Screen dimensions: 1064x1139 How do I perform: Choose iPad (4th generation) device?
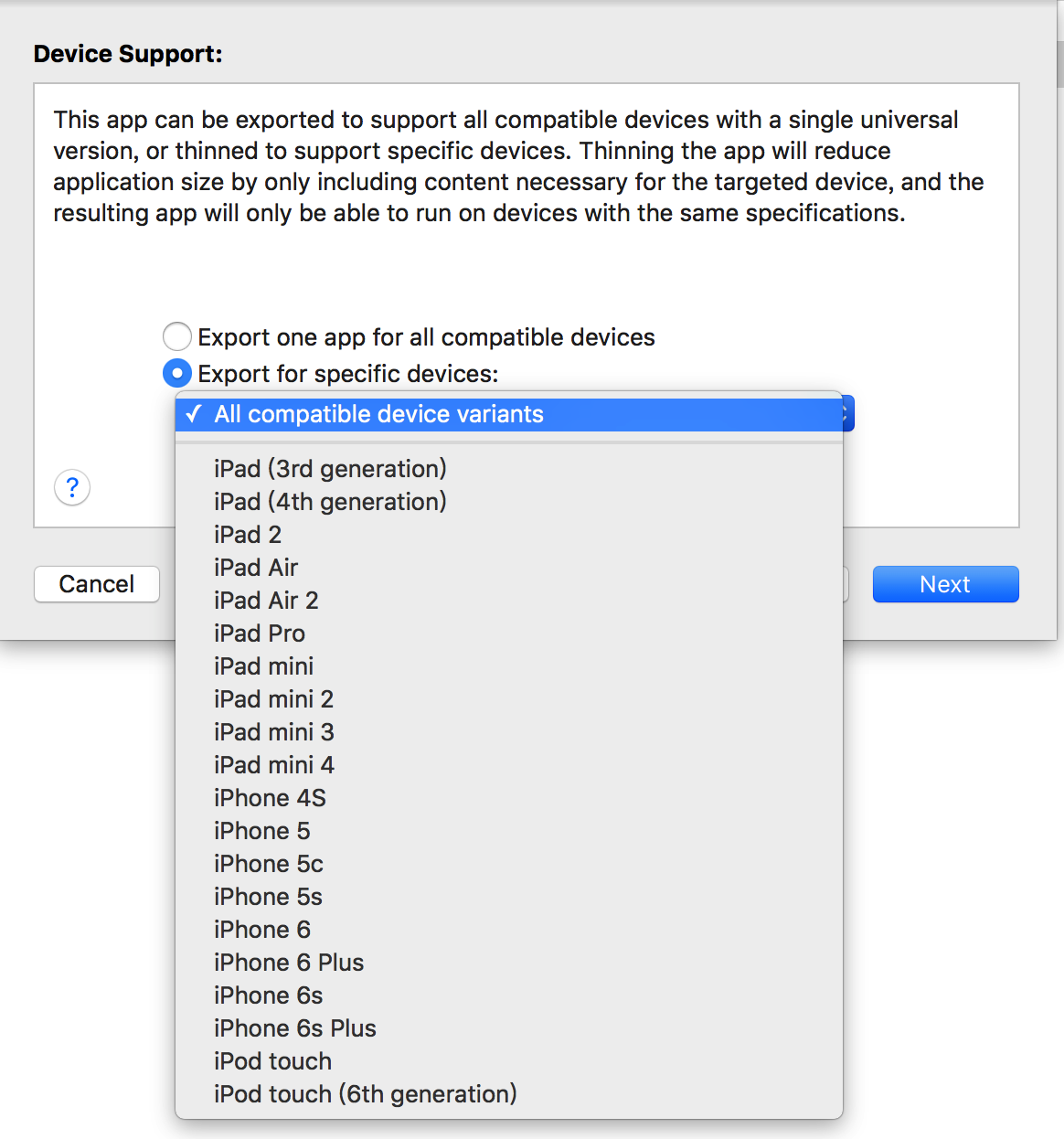click(330, 502)
